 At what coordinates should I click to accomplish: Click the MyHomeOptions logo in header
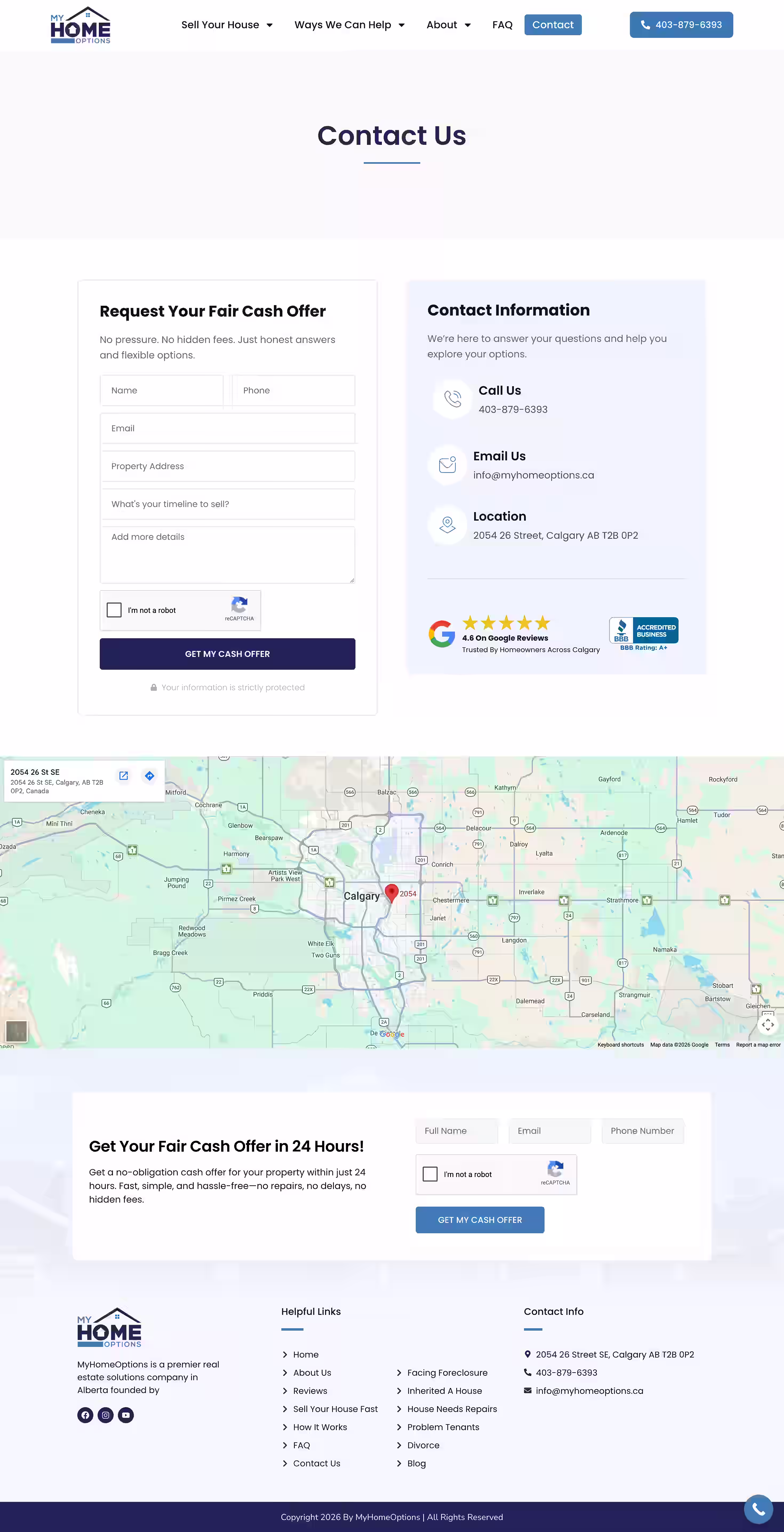point(80,25)
